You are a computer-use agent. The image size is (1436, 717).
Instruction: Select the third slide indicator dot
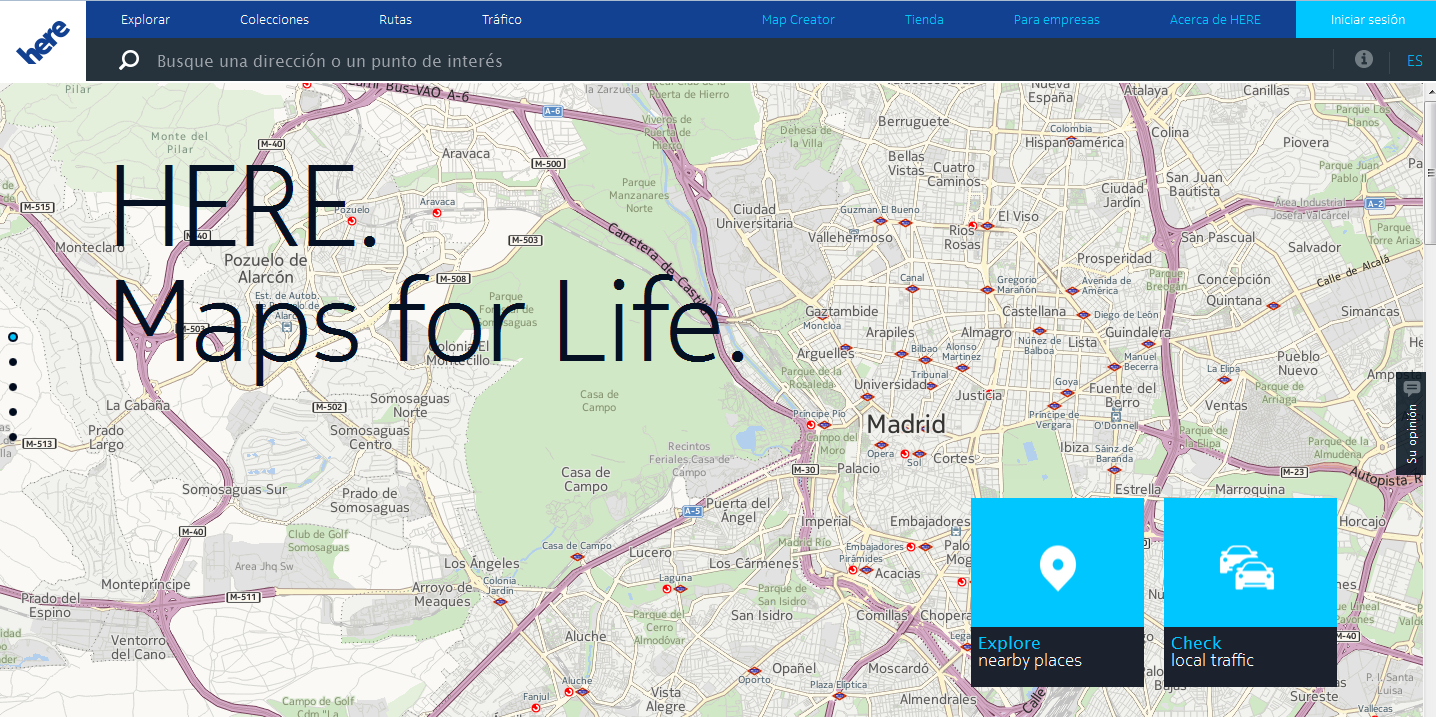13,387
